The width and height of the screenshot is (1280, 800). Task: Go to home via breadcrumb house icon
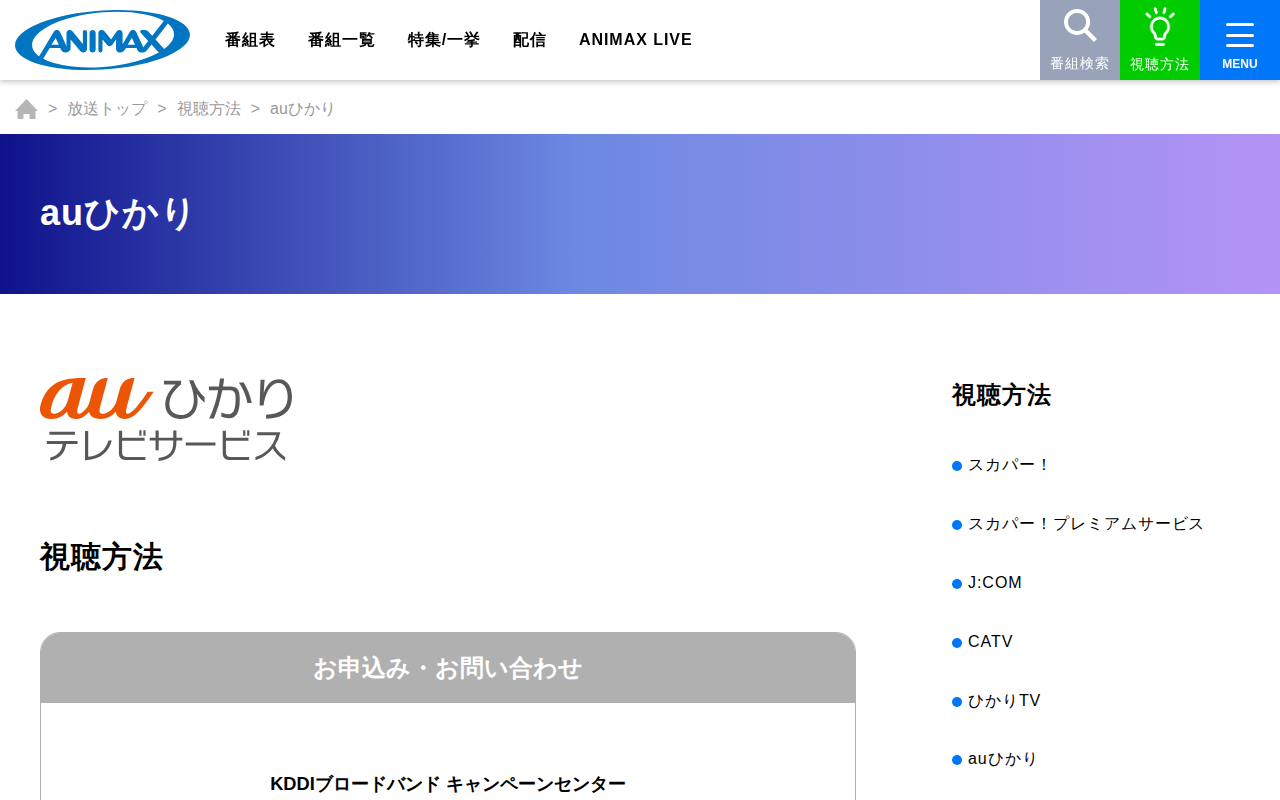[27, 109]
